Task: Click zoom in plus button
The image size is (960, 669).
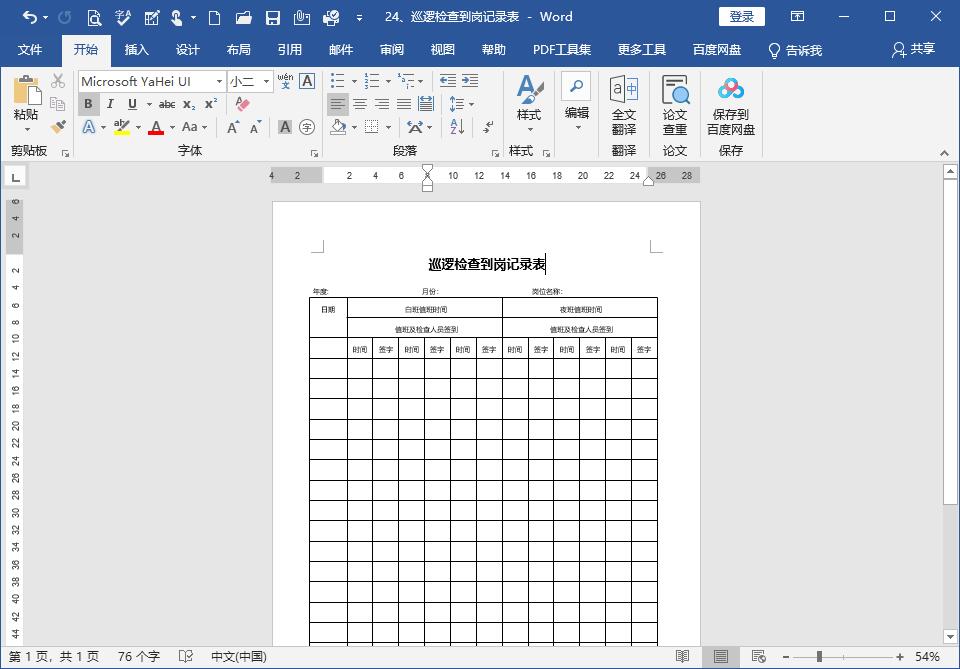Action: [x=899, y=657]
